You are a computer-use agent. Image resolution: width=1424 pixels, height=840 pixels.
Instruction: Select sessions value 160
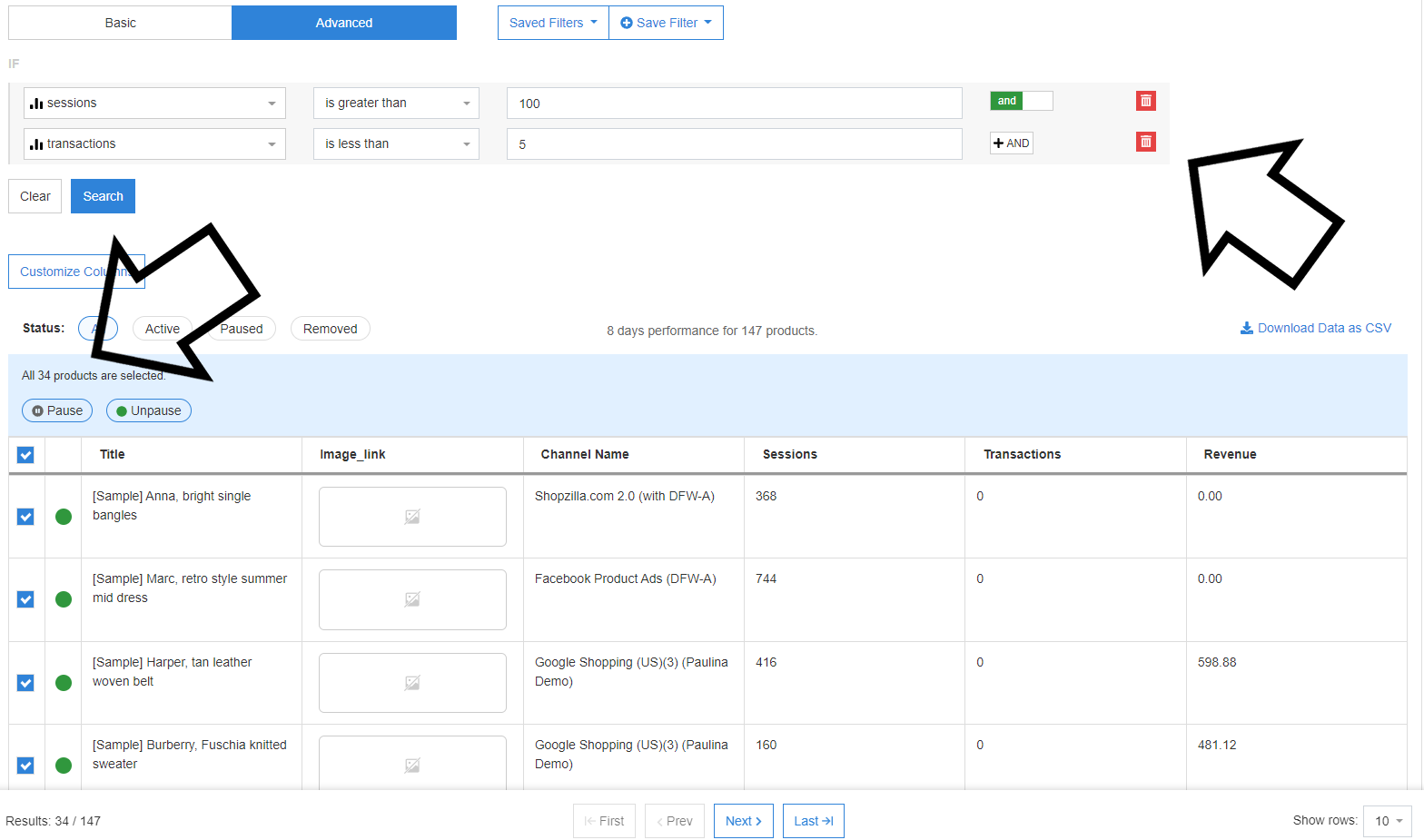click(x=766, y=745)
